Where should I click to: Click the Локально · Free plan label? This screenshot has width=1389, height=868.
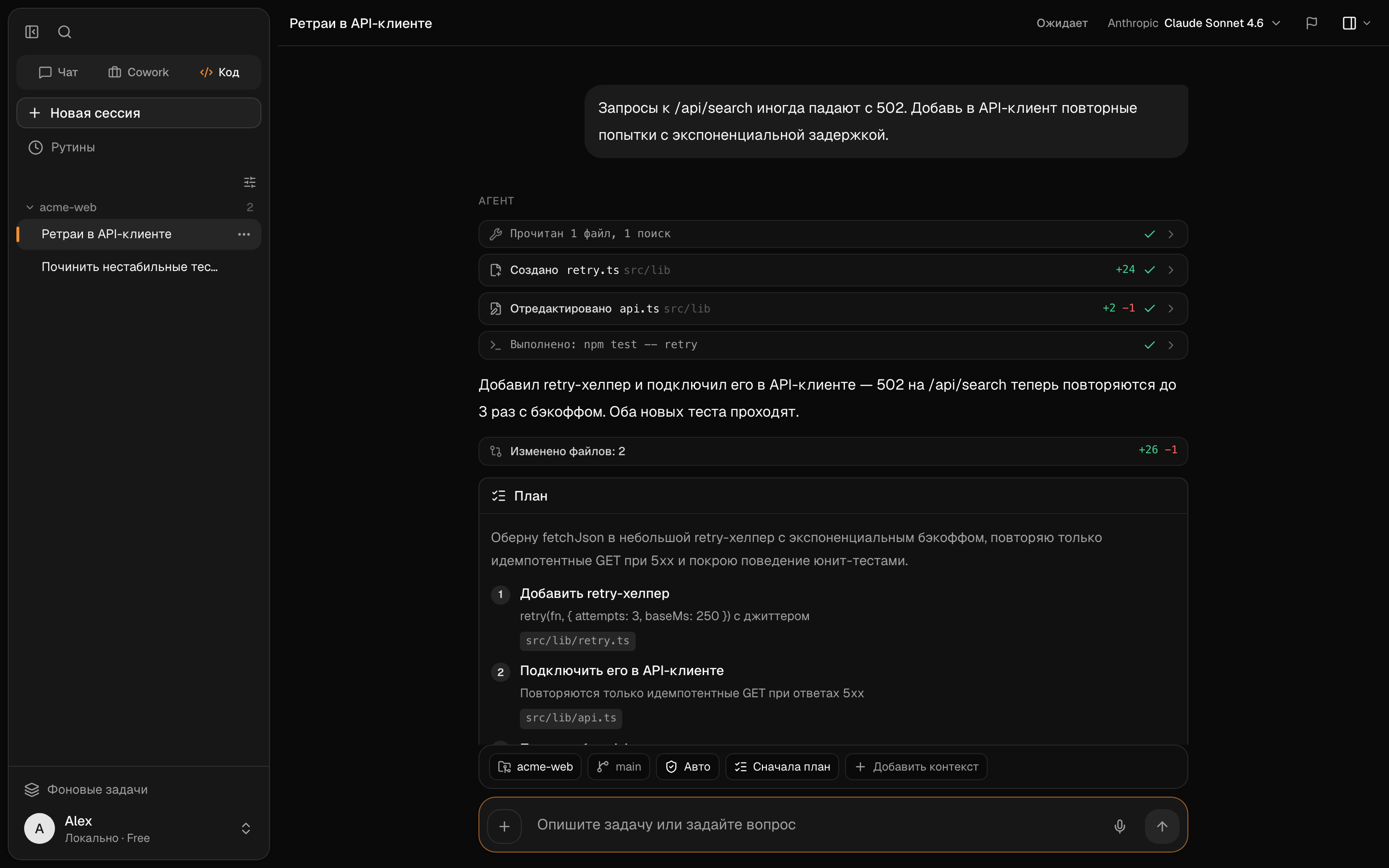click(x=108, y=838)
